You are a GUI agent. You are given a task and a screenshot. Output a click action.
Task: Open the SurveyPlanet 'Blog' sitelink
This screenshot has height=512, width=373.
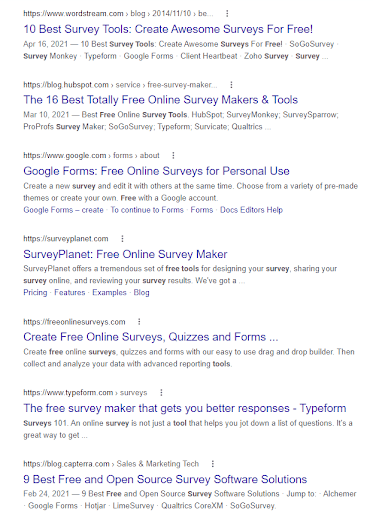[141, 293]
